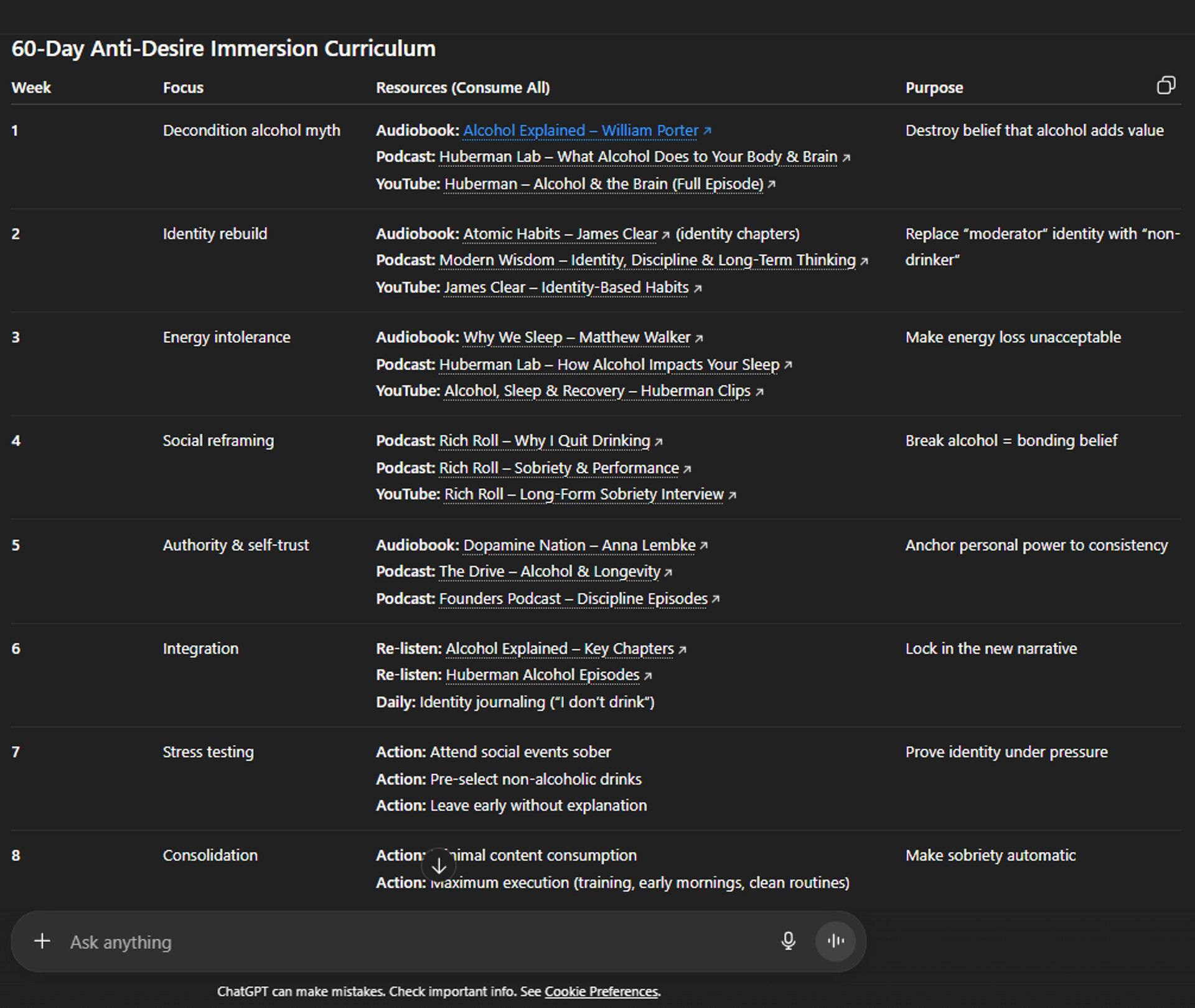Open James Clear Identity-Based Habits video link

(x=566, y=288)
